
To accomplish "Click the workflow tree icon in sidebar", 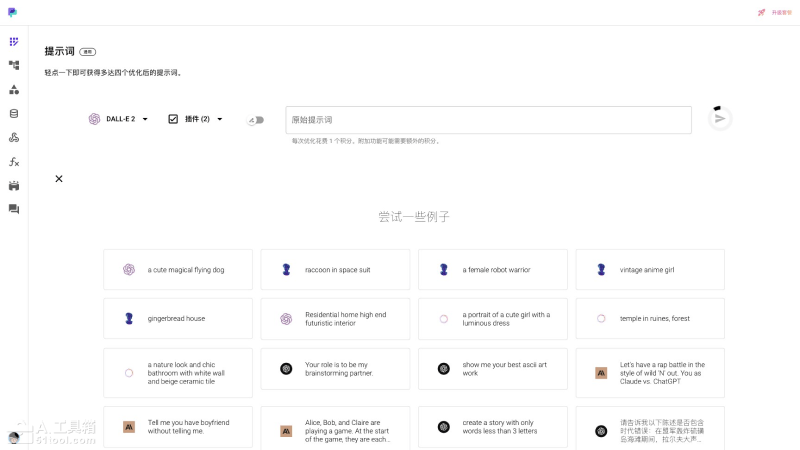I will pyautogui.click(x=14, y=65).
